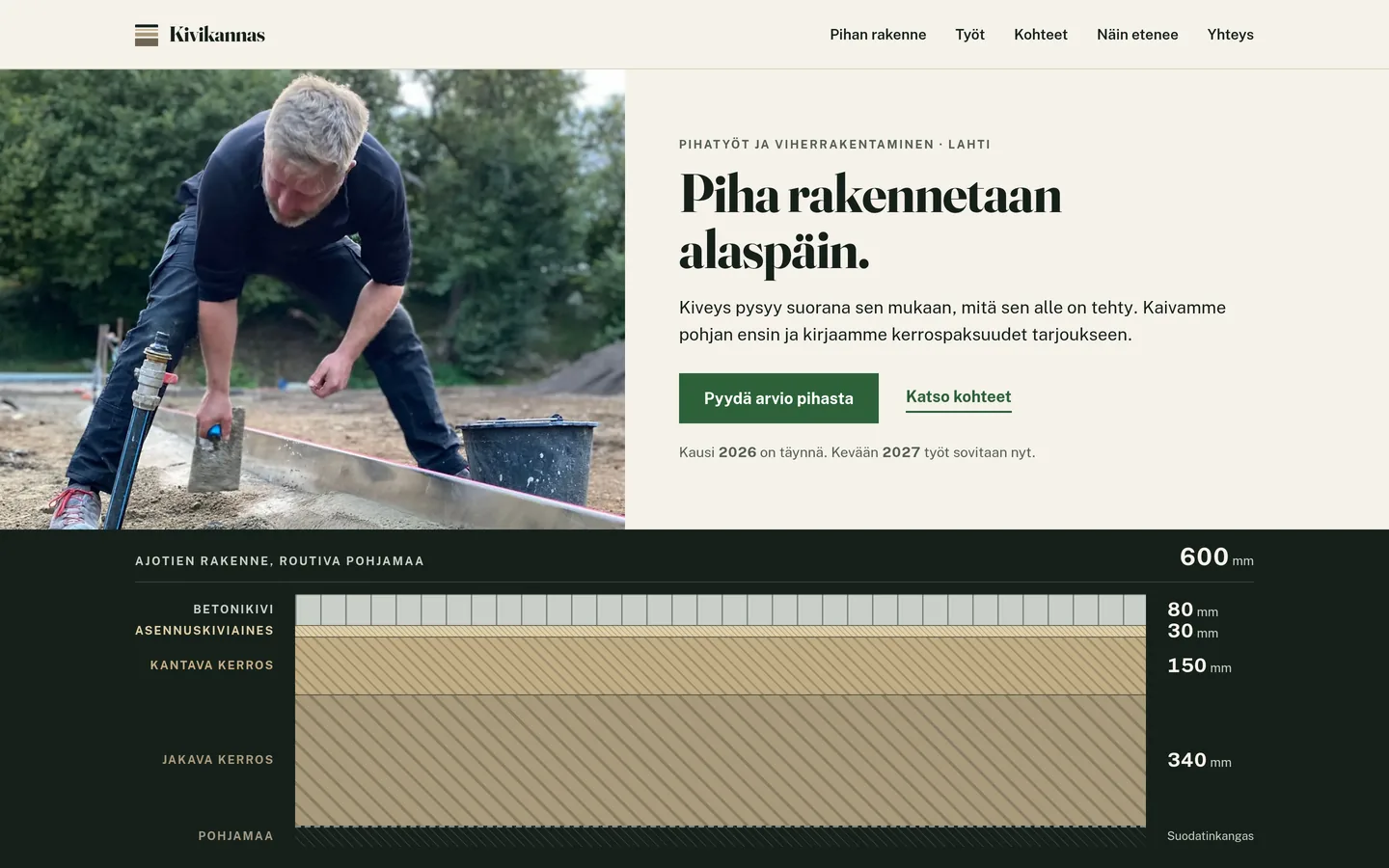
Task: Click the 30 mm thickness value
Action: click(1192, 631)
